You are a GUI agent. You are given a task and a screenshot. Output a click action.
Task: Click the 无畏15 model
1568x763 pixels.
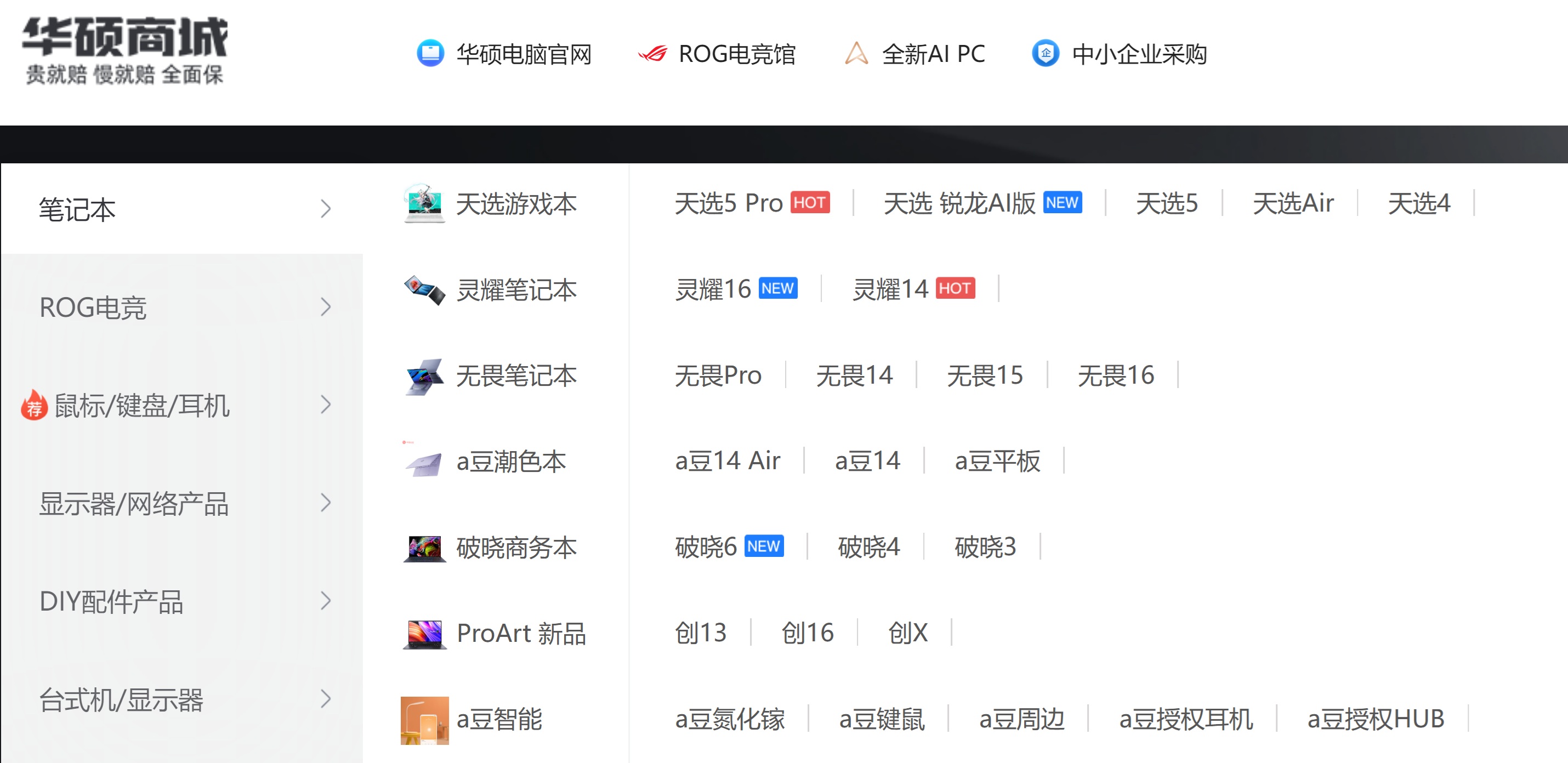(985, 375)
